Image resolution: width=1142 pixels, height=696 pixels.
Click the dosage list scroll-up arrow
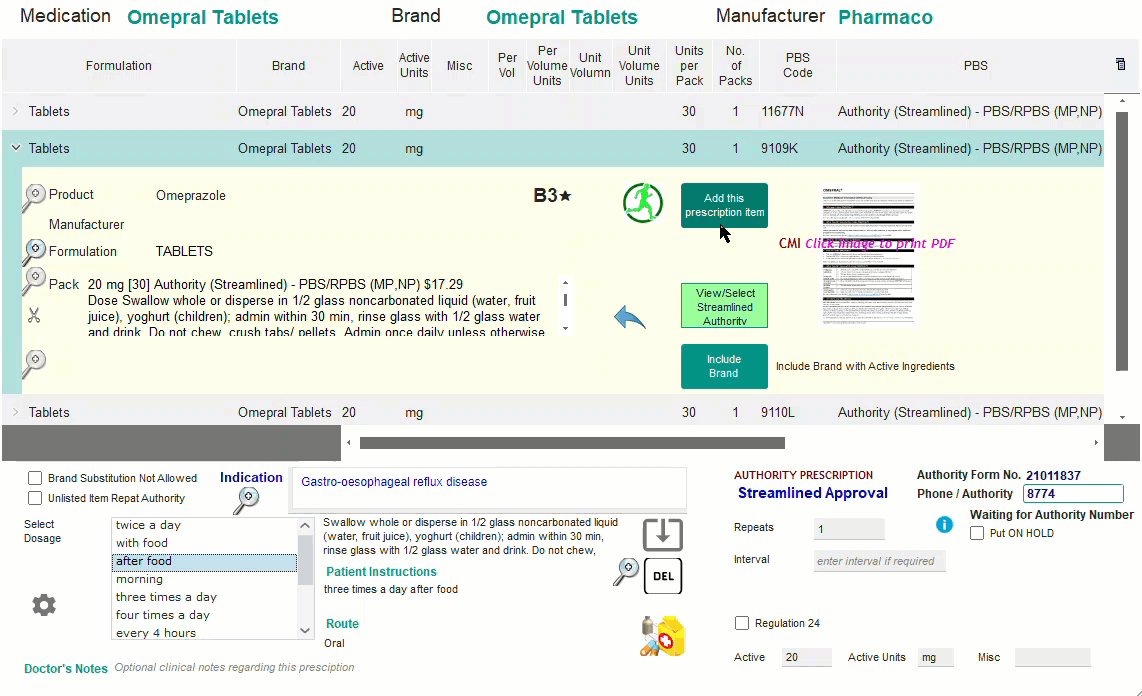(305, 526)
